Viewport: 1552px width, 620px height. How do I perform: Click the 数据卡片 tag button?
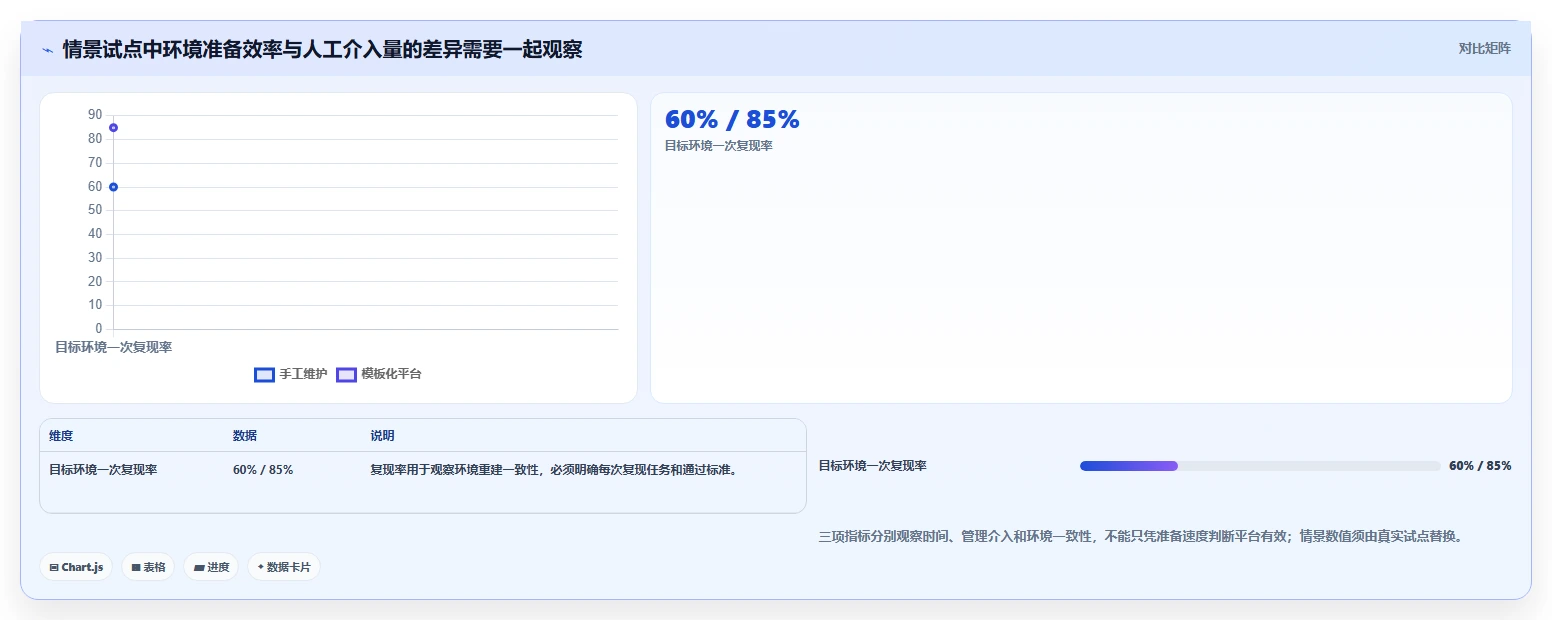tap(284, 567)
